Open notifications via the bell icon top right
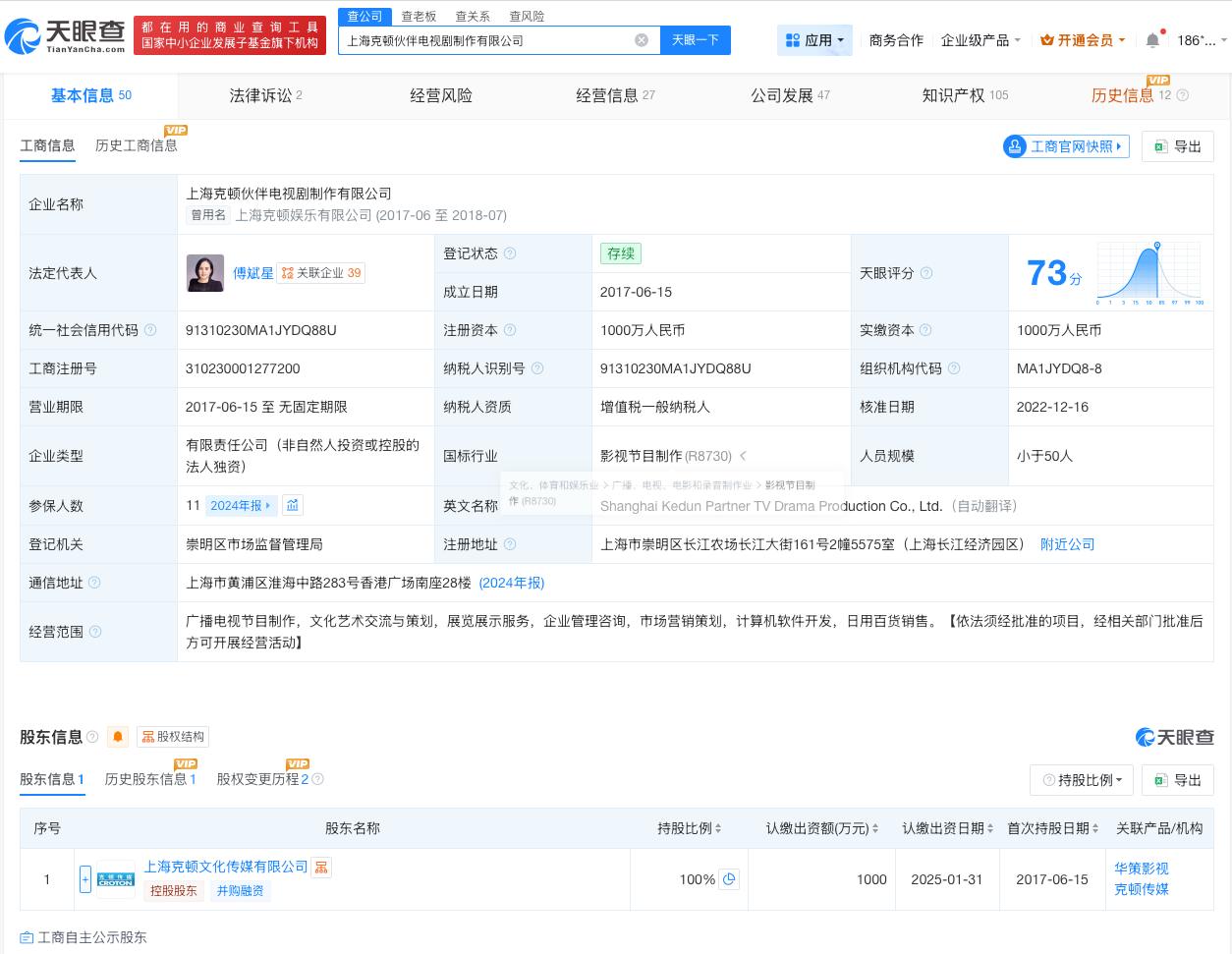Screen dimensions: 1232x954 click(x=1151, y=39)
